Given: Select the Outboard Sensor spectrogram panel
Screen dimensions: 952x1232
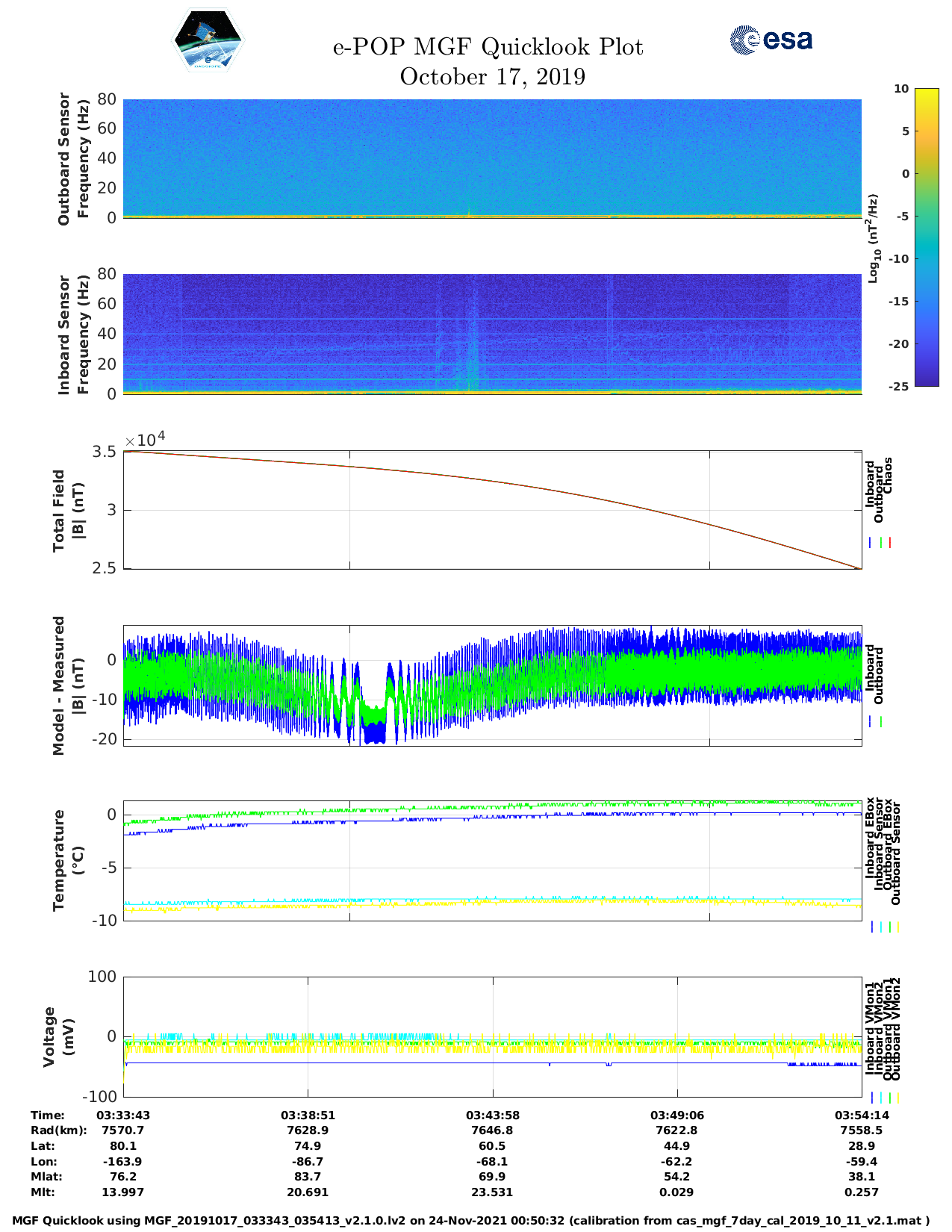Looking at the screenshot, I should [492, 158].
